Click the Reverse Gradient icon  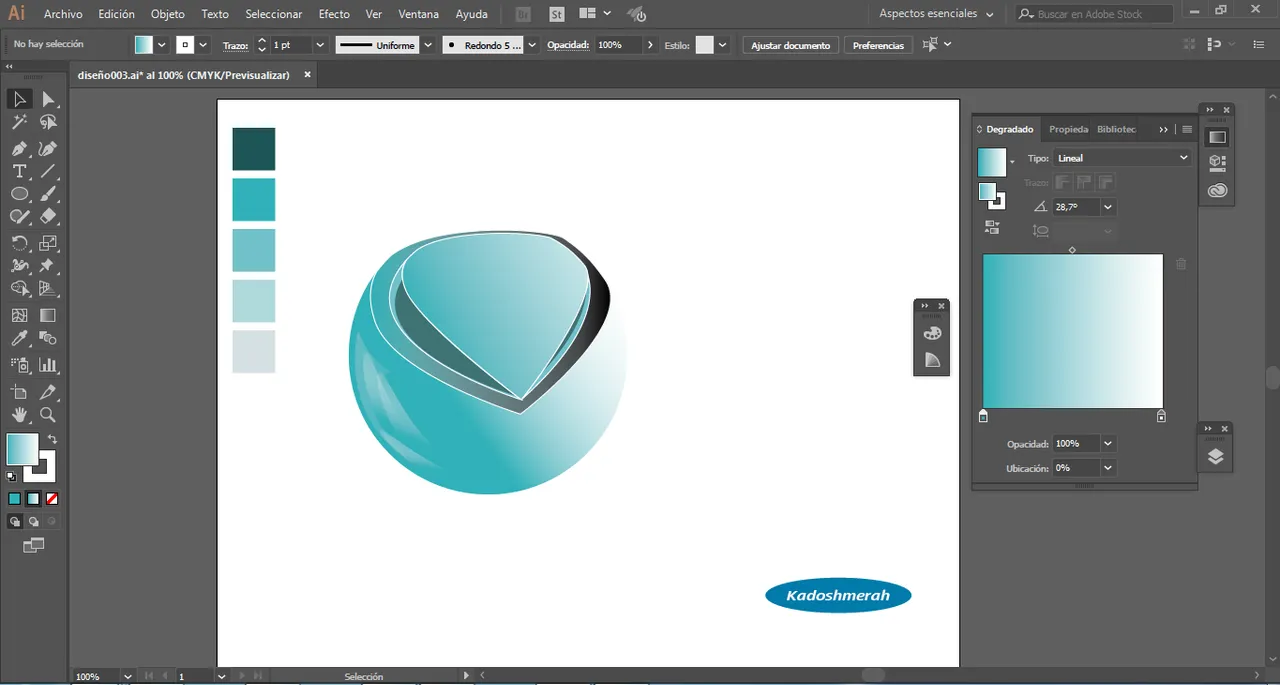pyautogui.click(x=992, y=227)
